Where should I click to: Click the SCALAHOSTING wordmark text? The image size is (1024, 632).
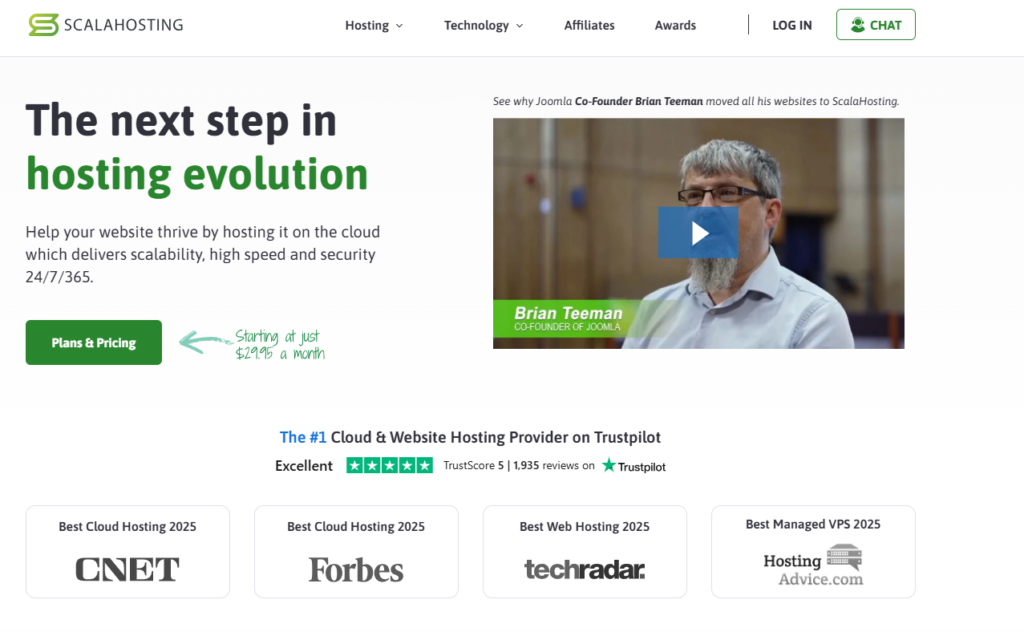coord(123,25)
